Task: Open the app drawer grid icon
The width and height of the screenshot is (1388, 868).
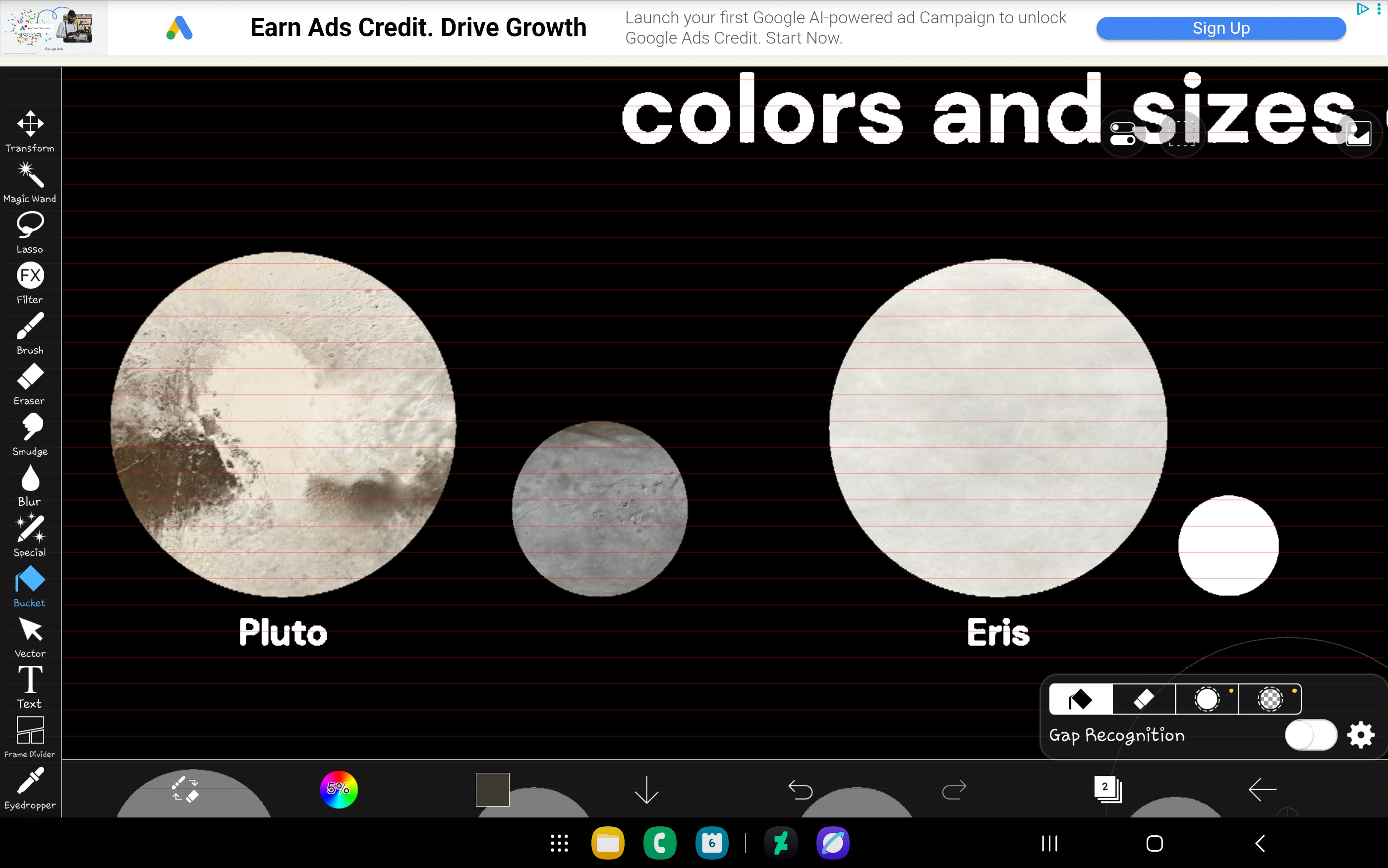Action: [559, 843]
